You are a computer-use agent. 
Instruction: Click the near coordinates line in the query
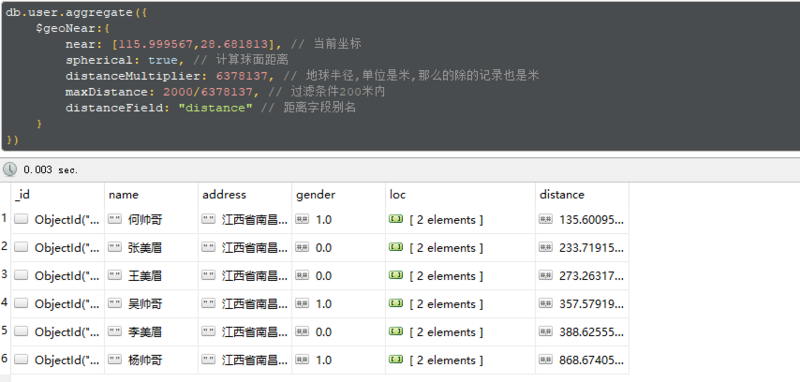click(213, 44)
